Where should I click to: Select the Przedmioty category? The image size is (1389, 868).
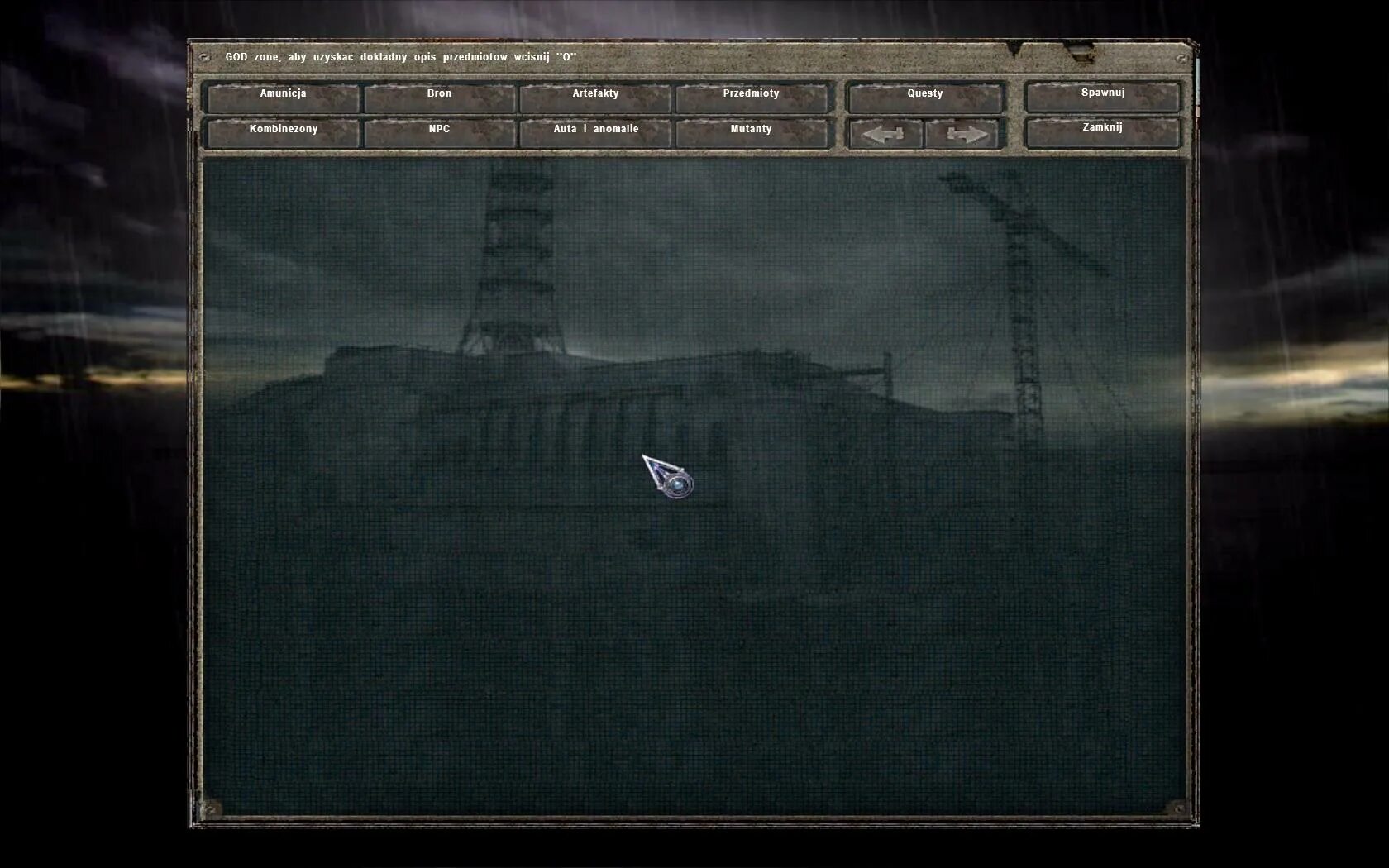pyautogui.click(x=751, y=98)
